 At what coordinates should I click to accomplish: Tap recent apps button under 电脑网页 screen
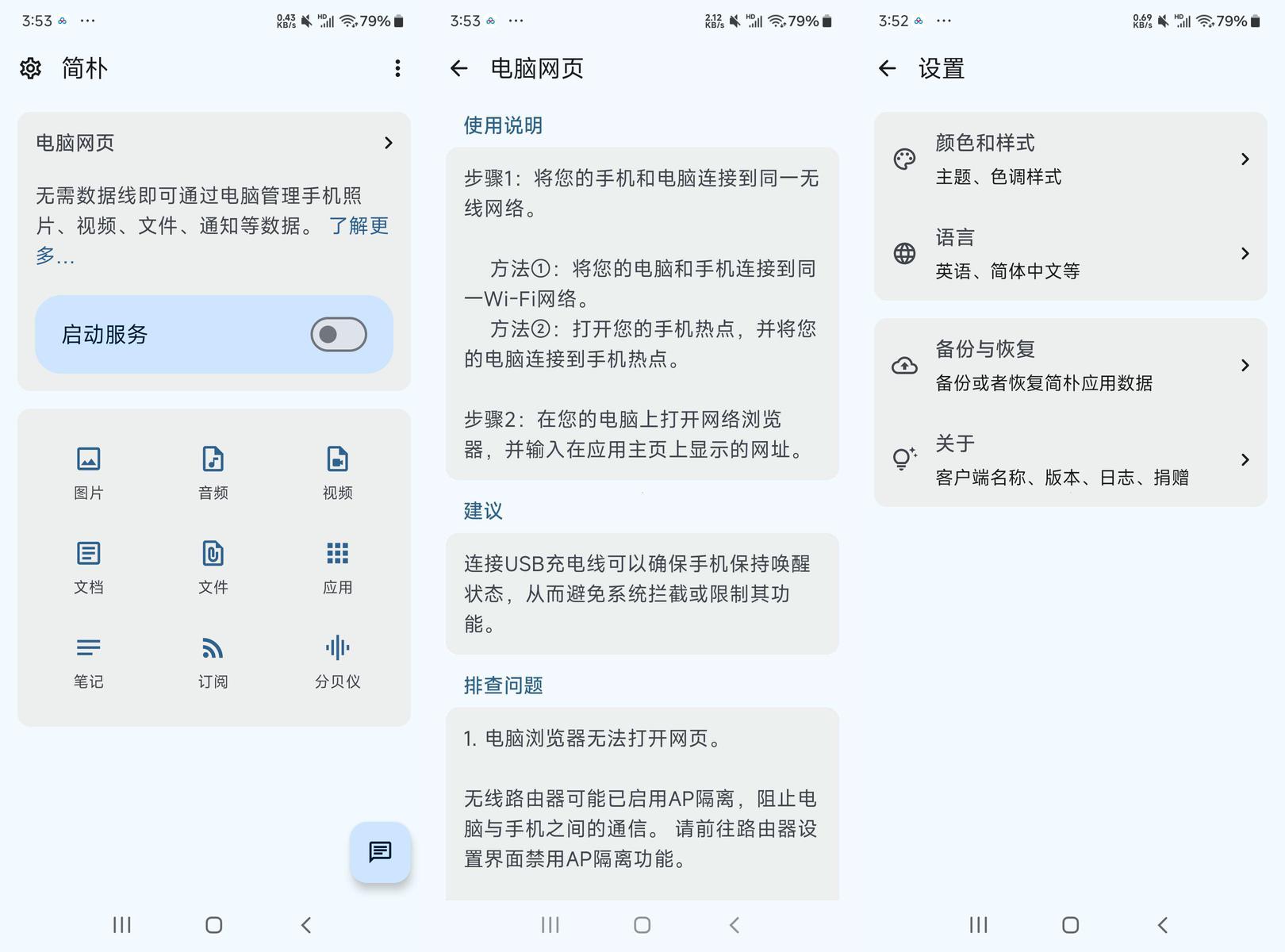550,924
